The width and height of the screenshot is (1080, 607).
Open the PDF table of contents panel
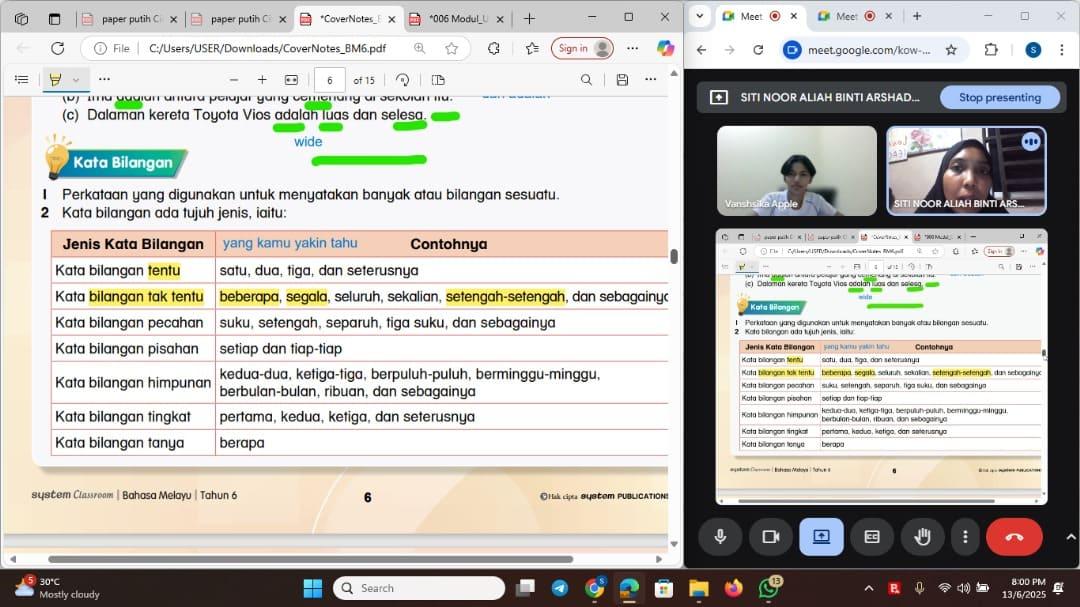pyautogui.click(x=22, y=80)
